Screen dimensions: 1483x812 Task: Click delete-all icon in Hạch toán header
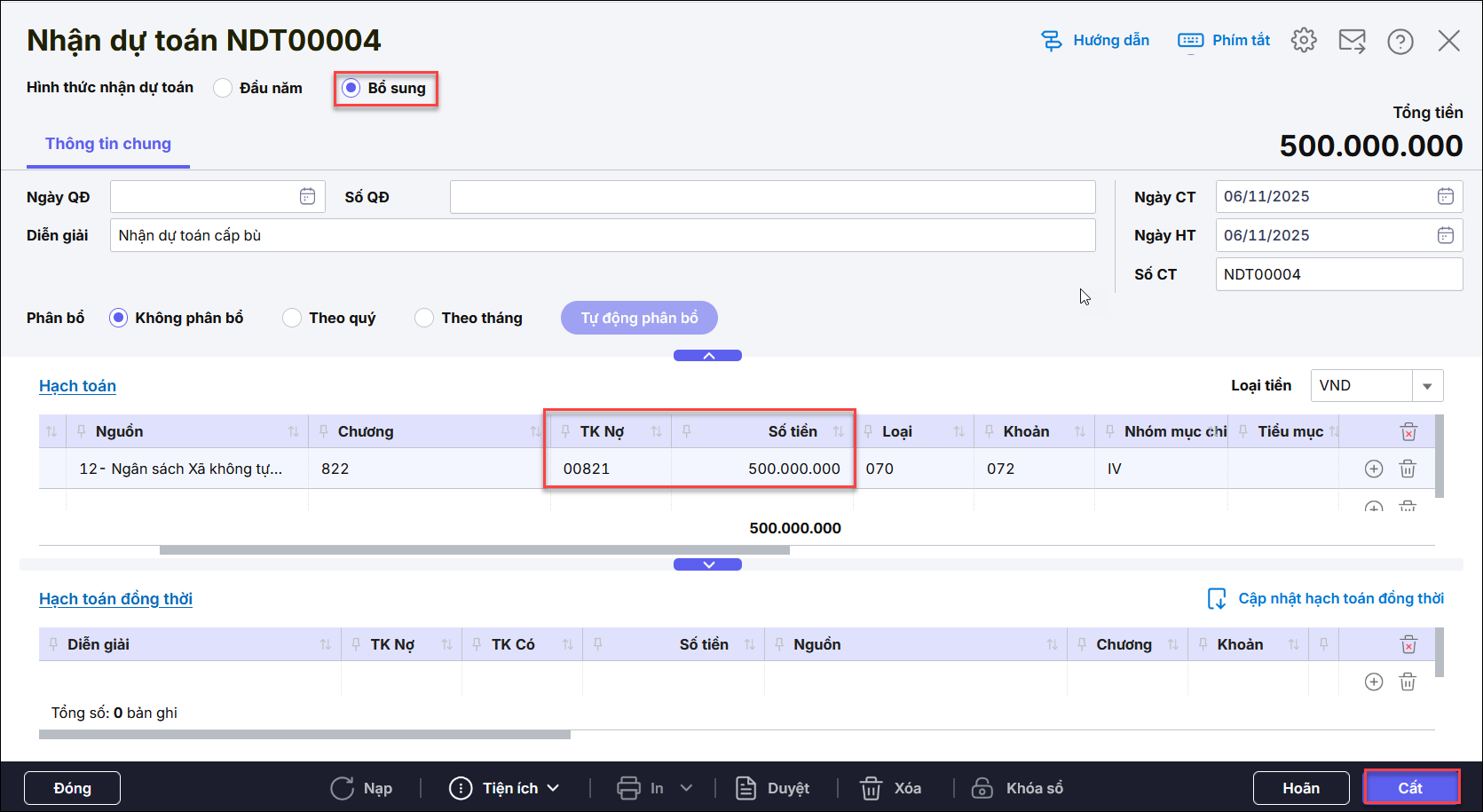[x=1408, y=432]
